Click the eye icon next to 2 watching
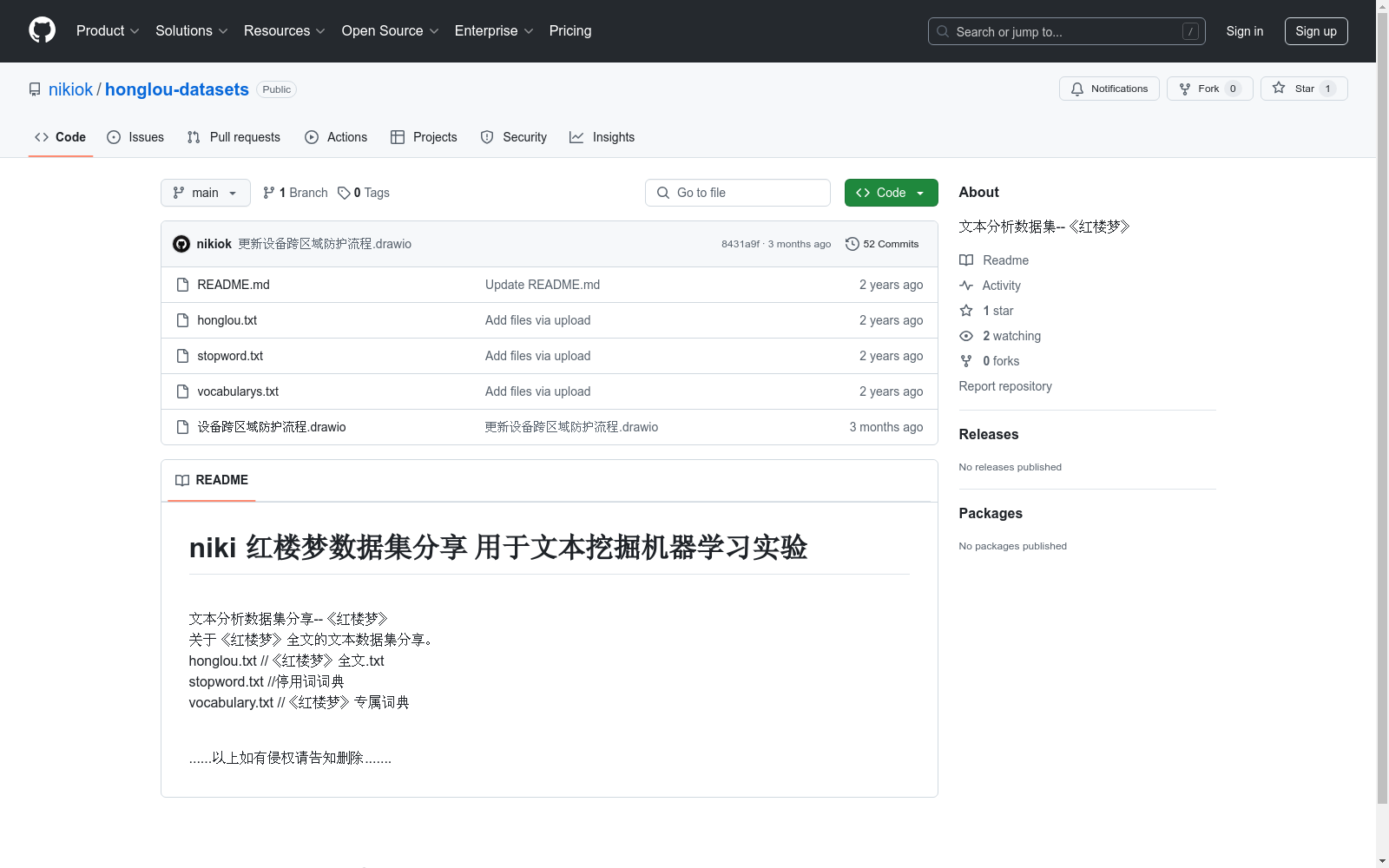 tap(966, 336)
